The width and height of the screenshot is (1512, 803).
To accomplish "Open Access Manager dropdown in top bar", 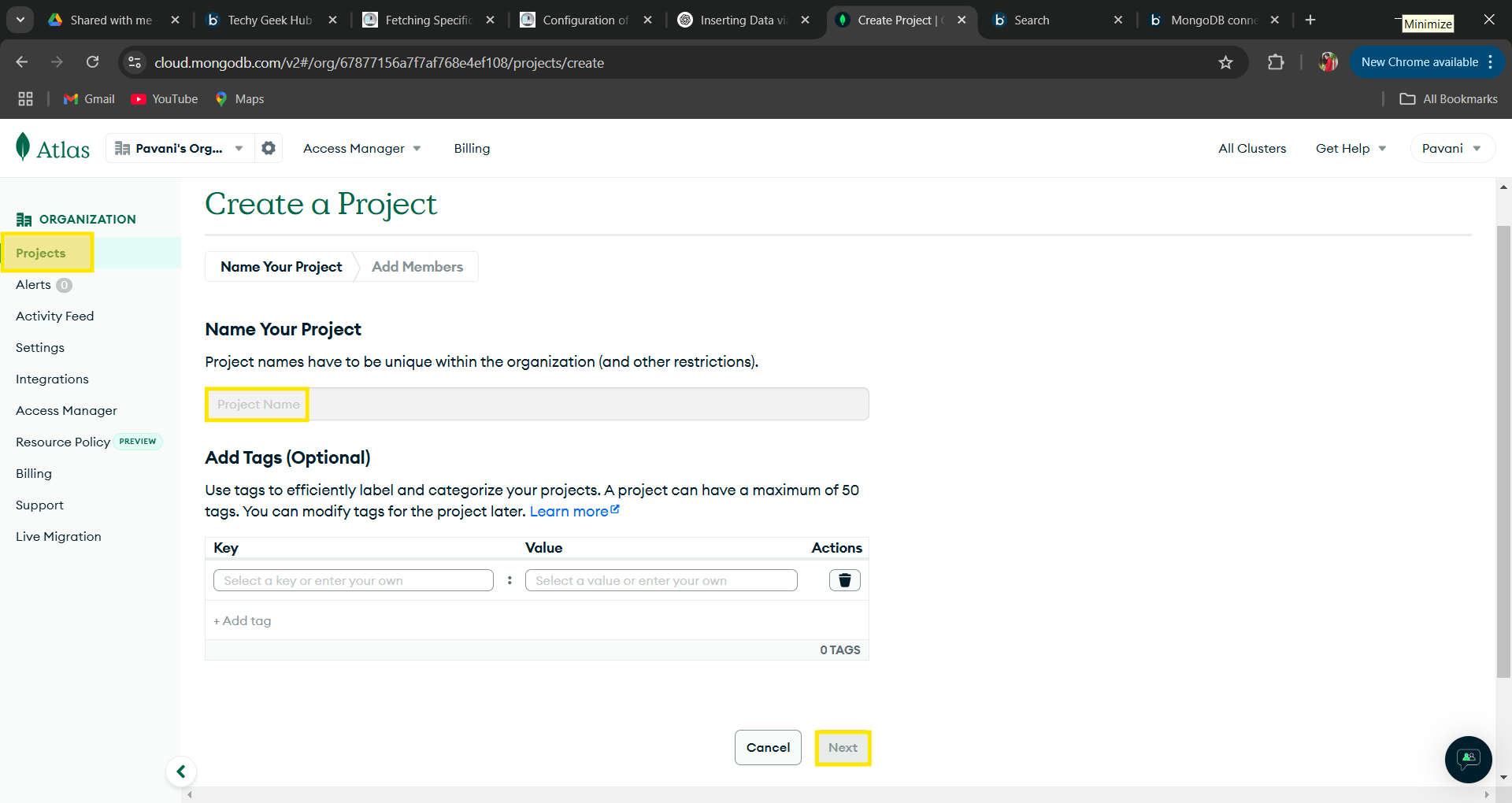I will (x=361, y=148).
